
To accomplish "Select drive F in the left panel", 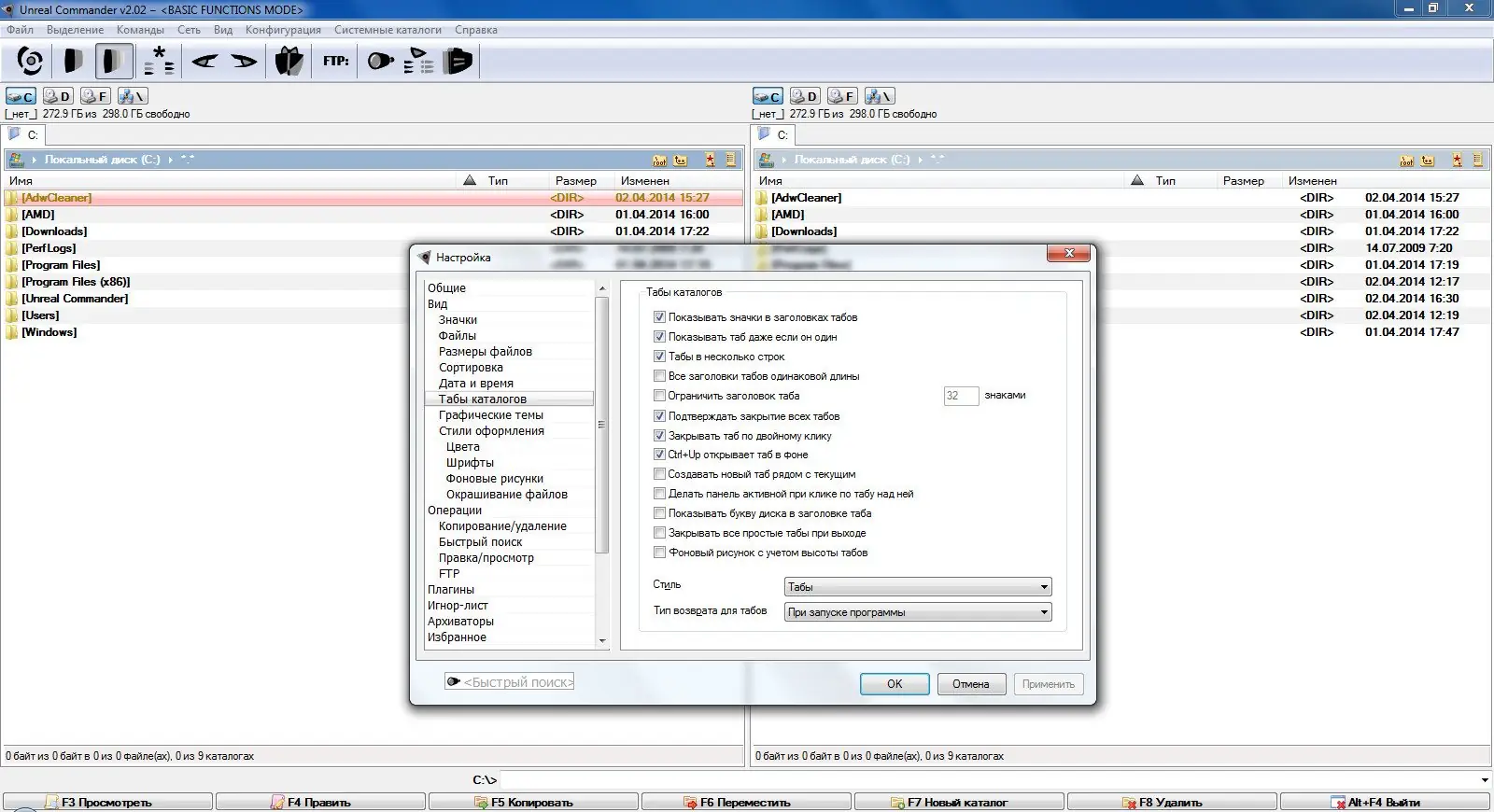I will pyautogui.click(x=95, y=96).
